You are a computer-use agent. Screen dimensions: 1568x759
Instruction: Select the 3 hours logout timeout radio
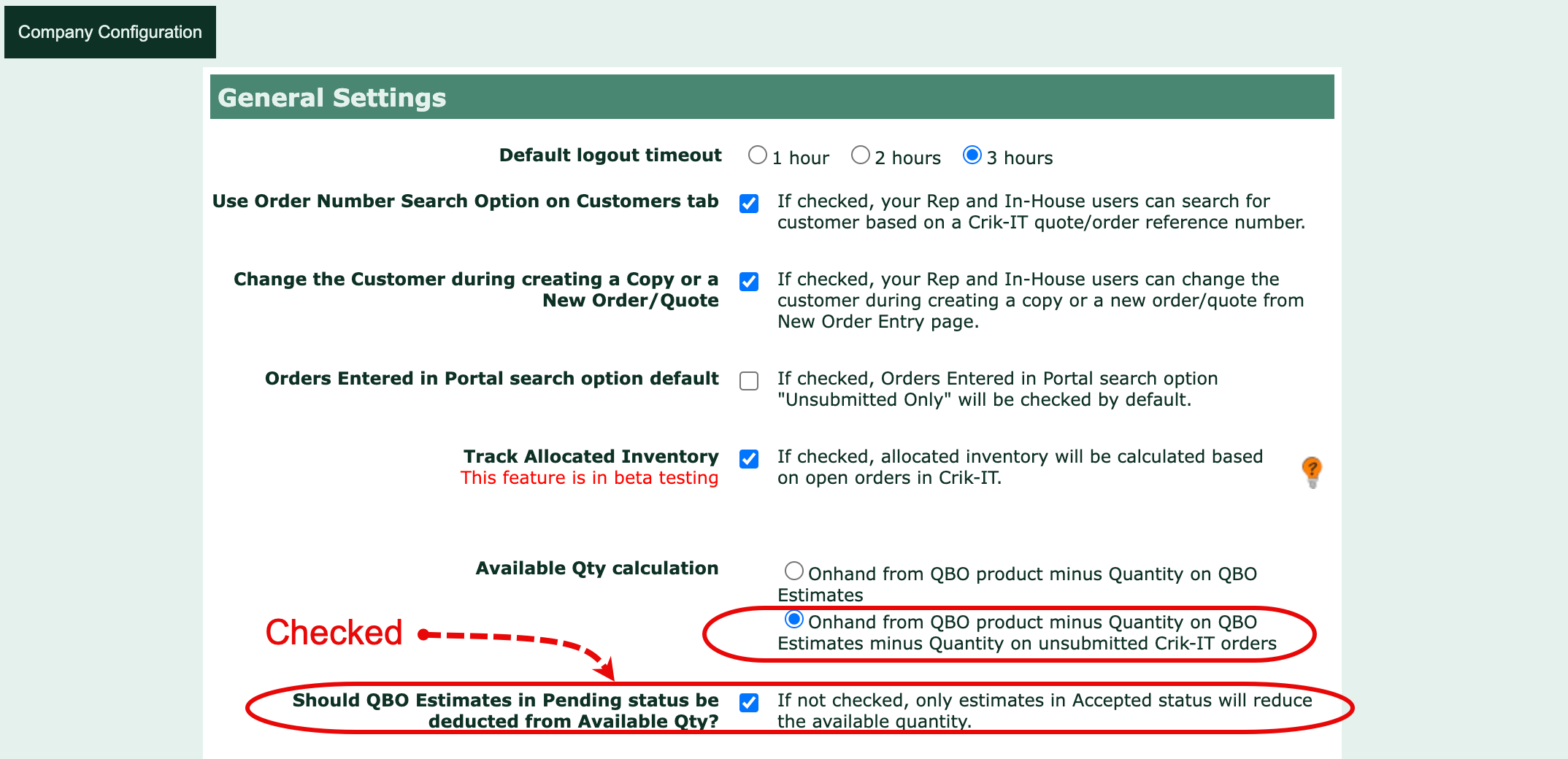[972, 155]
